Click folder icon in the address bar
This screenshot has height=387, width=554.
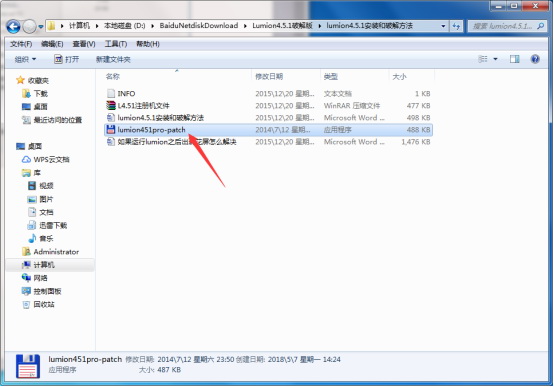(x=52, y=26)
